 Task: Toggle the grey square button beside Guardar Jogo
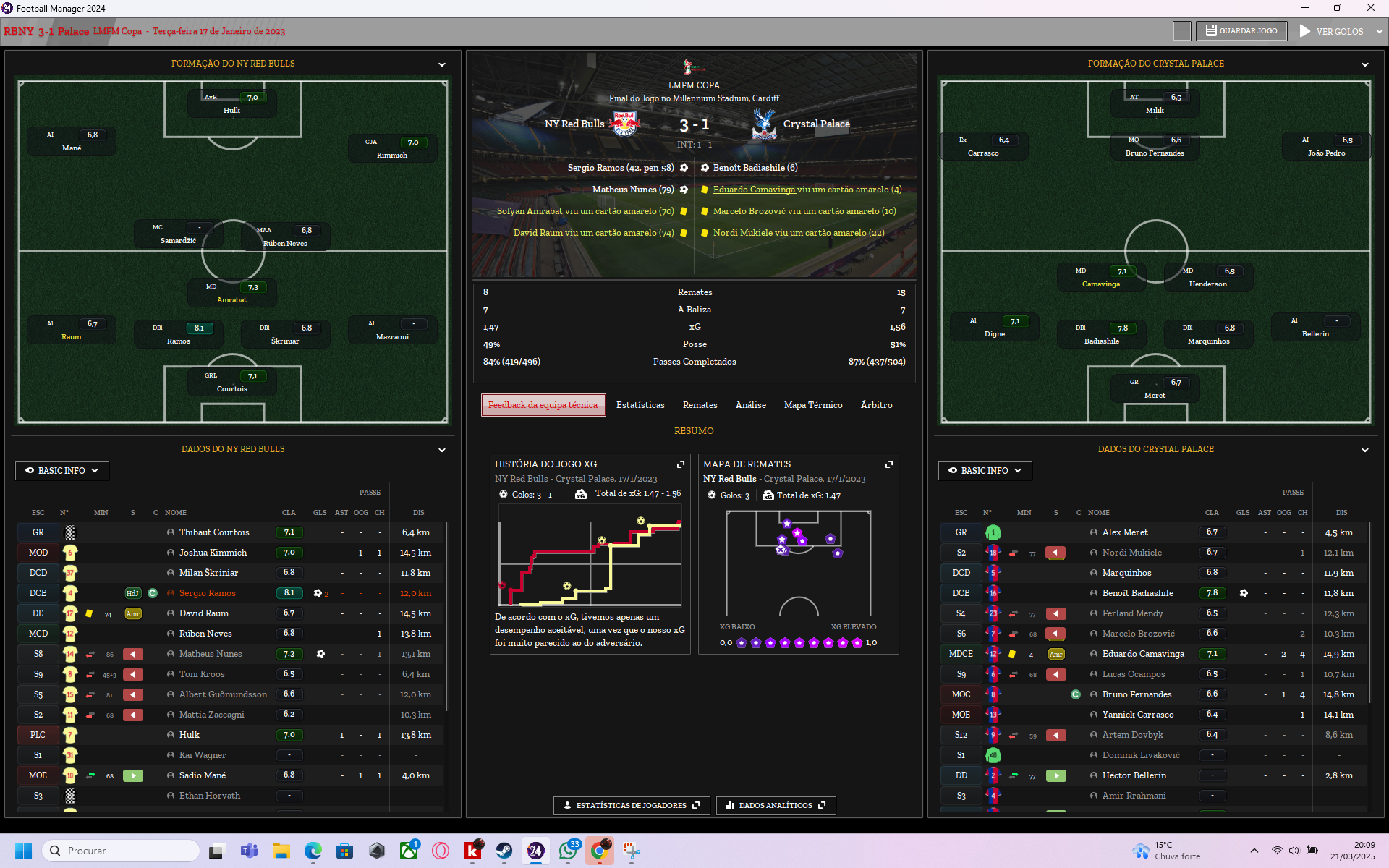pyautogui.click(x=1182, y=31)
